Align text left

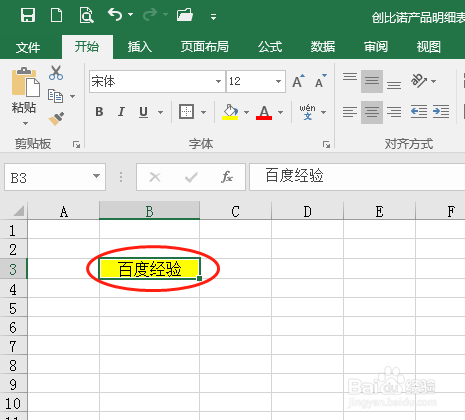350,112
